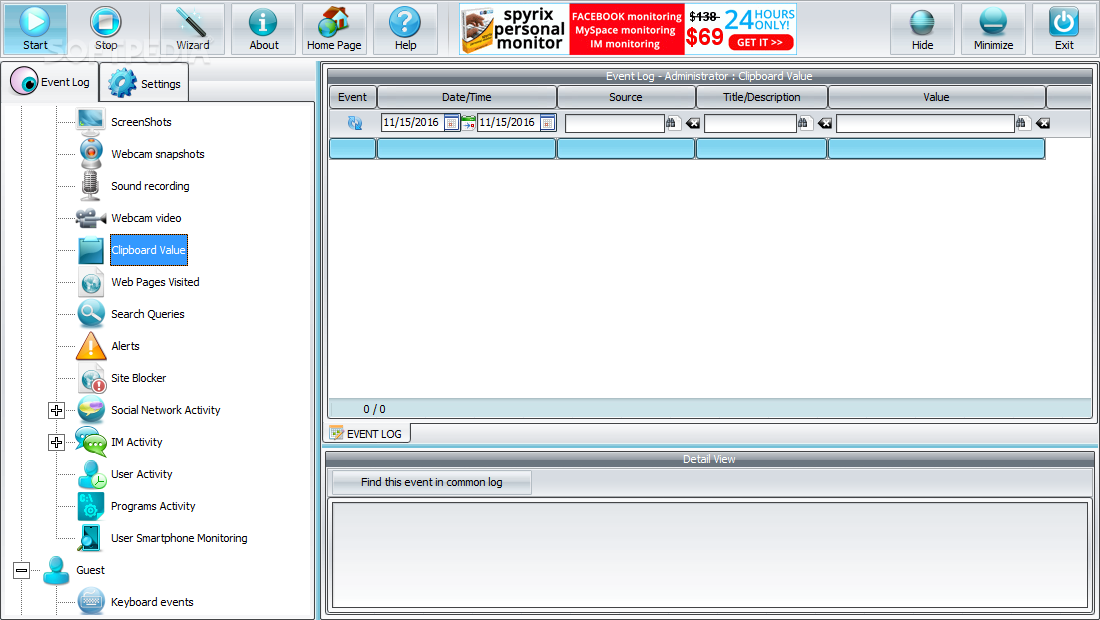Clear the Source filter
This screenshot has height=620, width=1100.
[693, 123]
